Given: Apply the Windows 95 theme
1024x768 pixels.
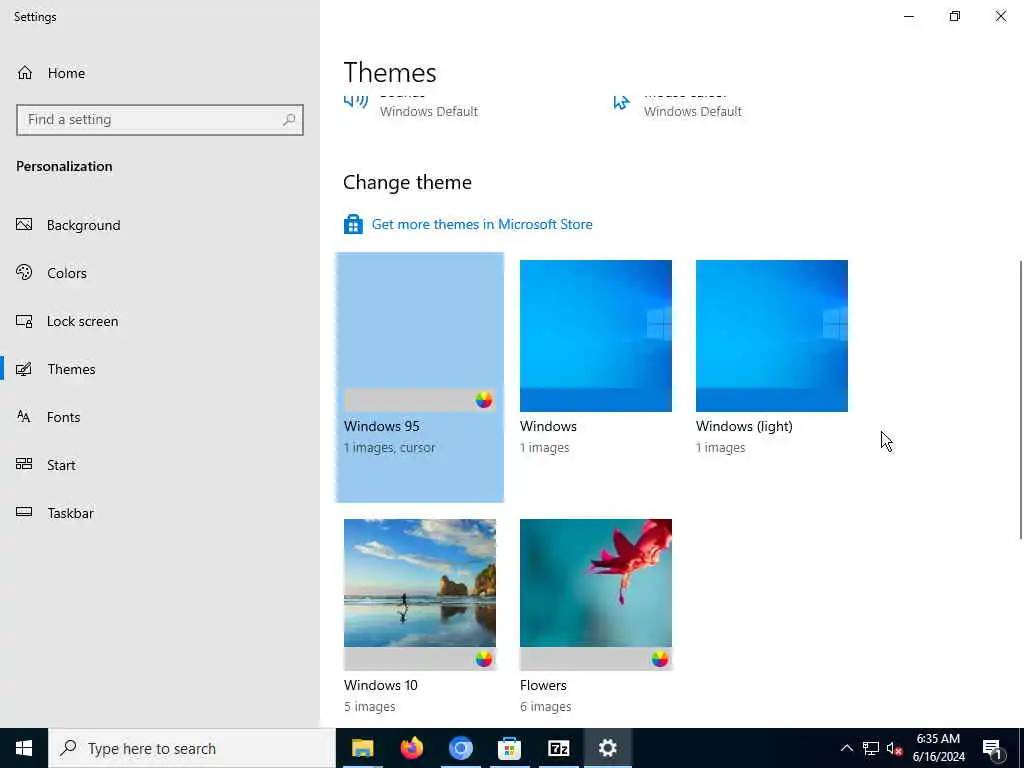Looking at the screenshot, I should pos(420,377).
